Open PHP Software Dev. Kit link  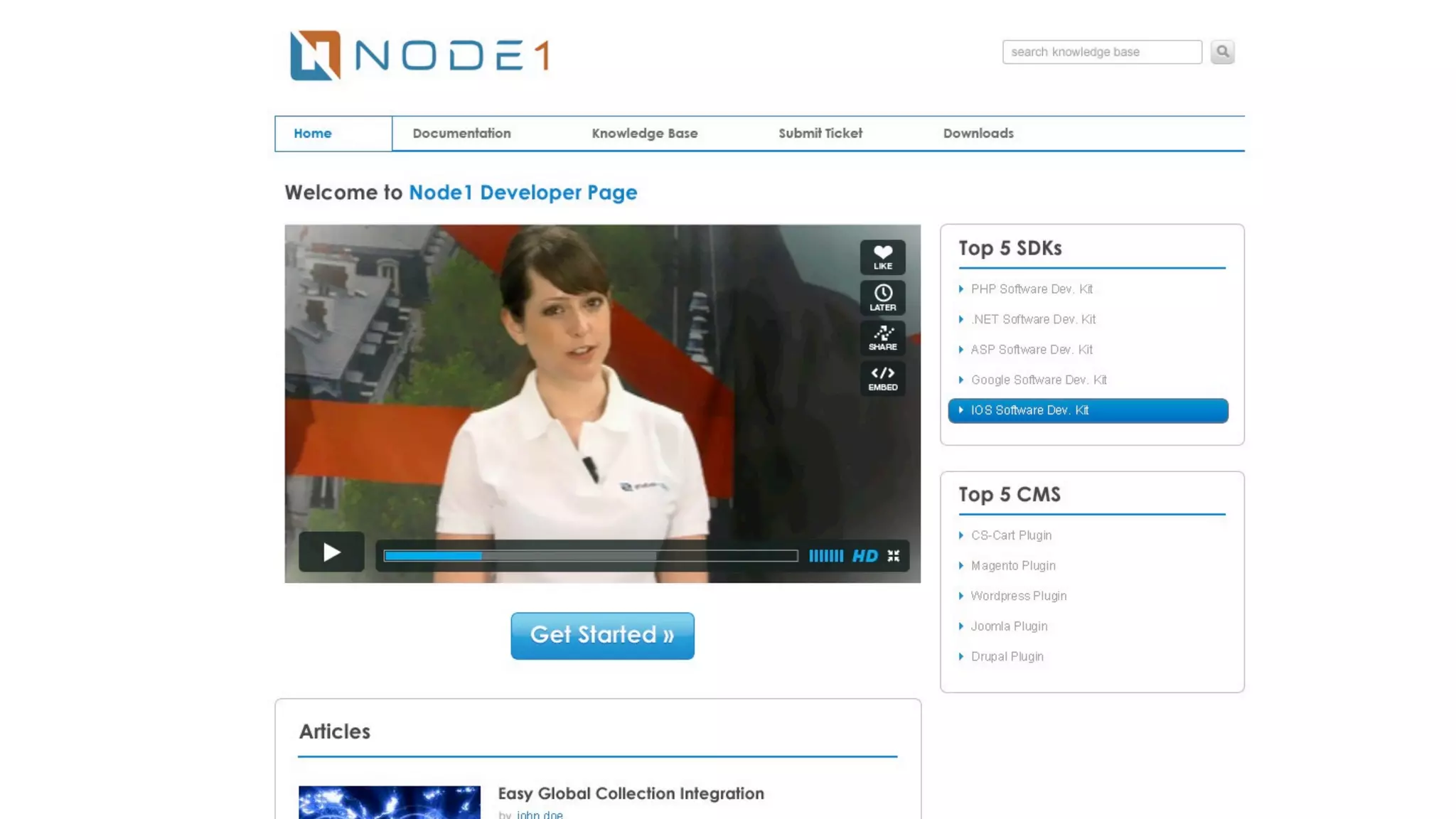coord(1031,289)
